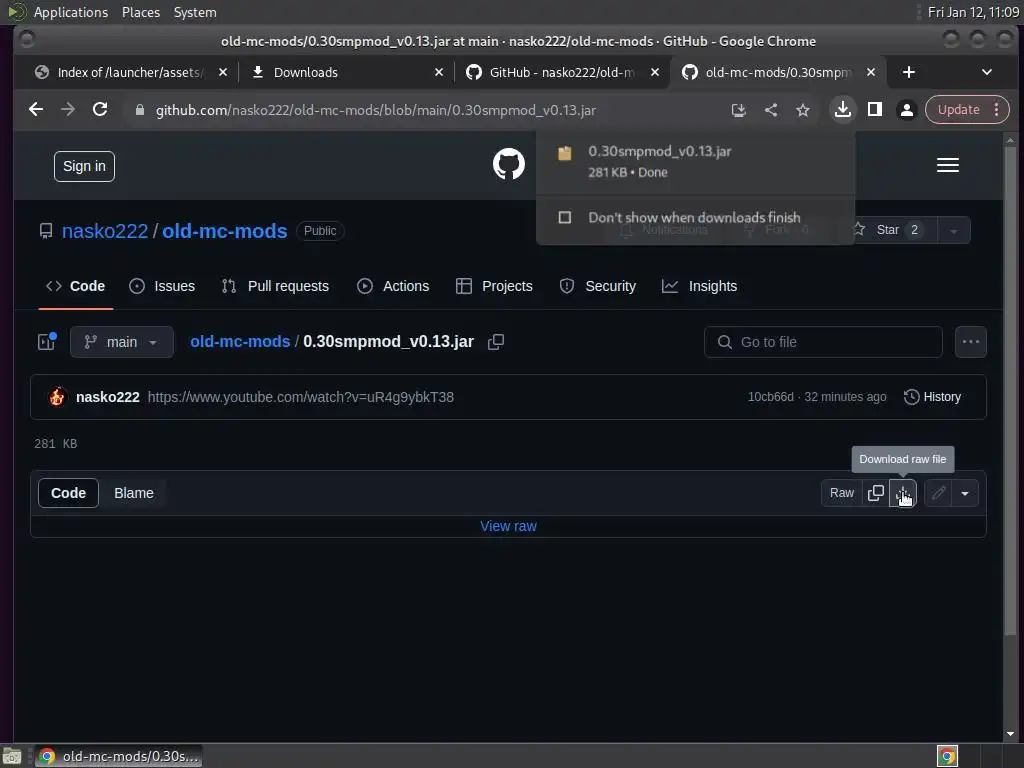Select the Code file view button

(69, 493)
